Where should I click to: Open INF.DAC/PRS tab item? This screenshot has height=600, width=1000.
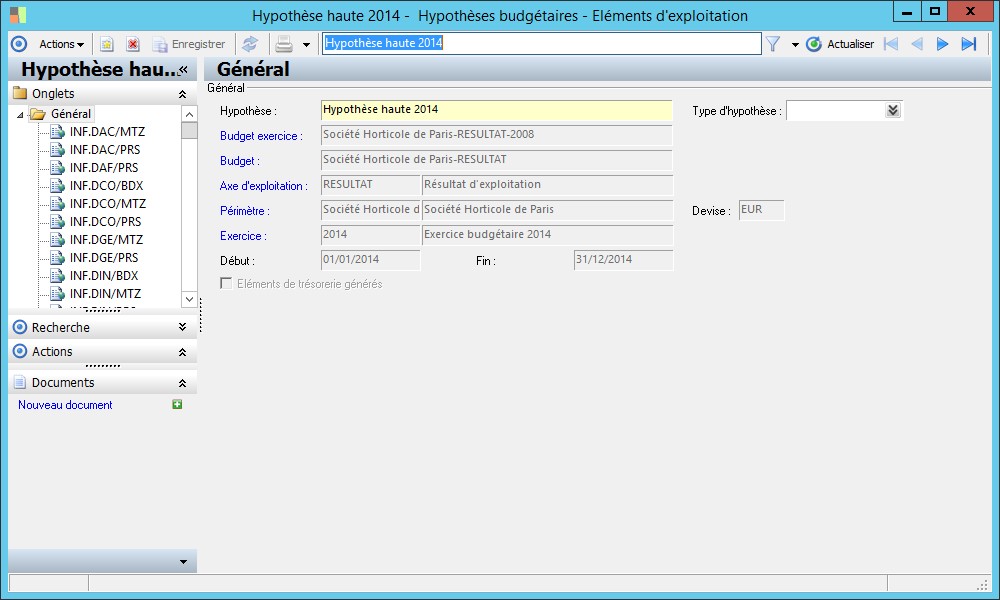105,149
